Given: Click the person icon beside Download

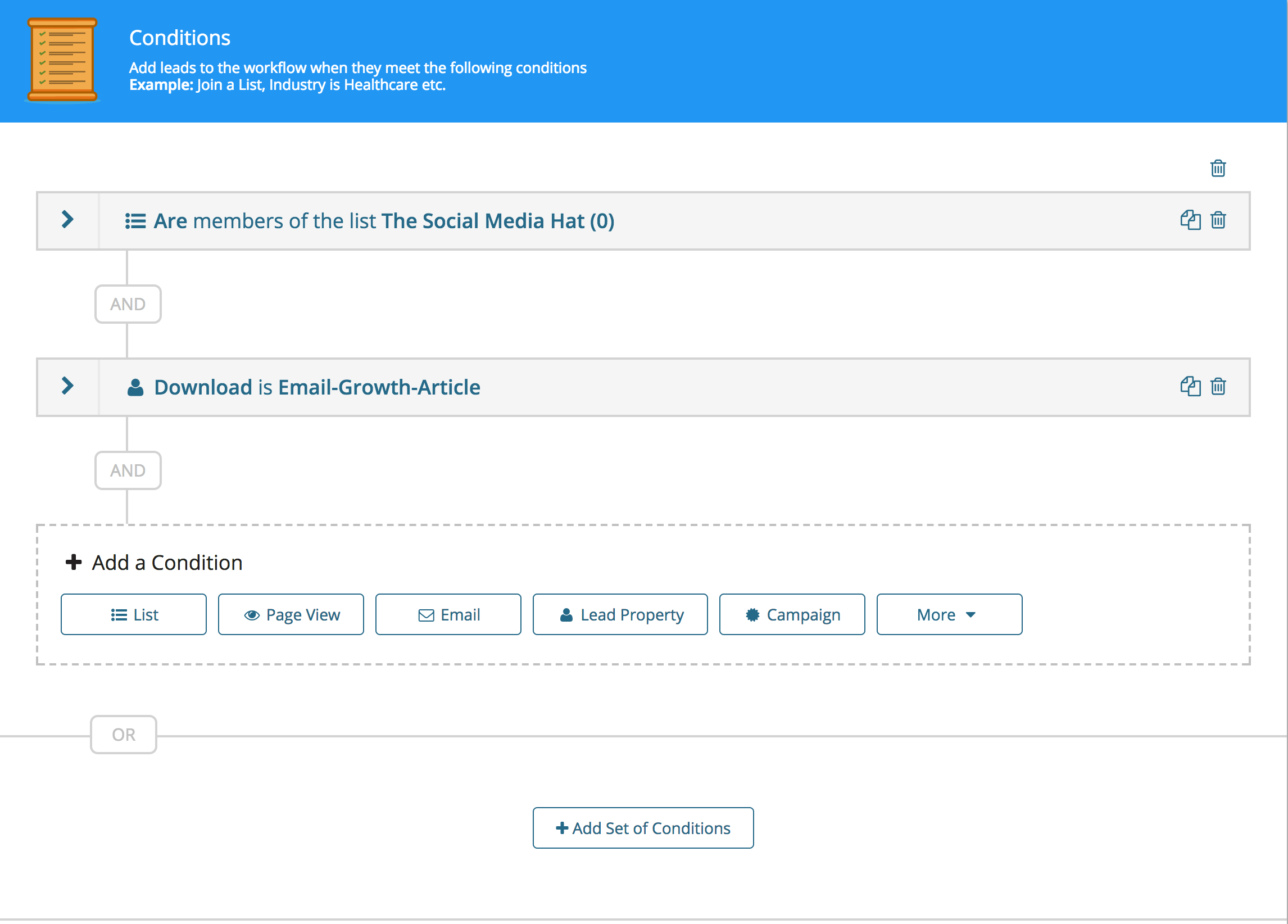Looking at the screenshot, I should [x=135, y=387].
